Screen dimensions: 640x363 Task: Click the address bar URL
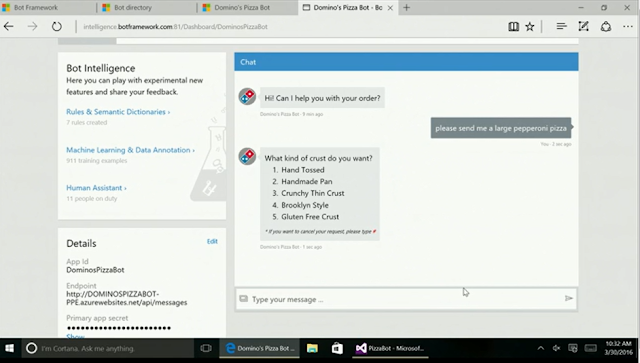click(176, 27)
